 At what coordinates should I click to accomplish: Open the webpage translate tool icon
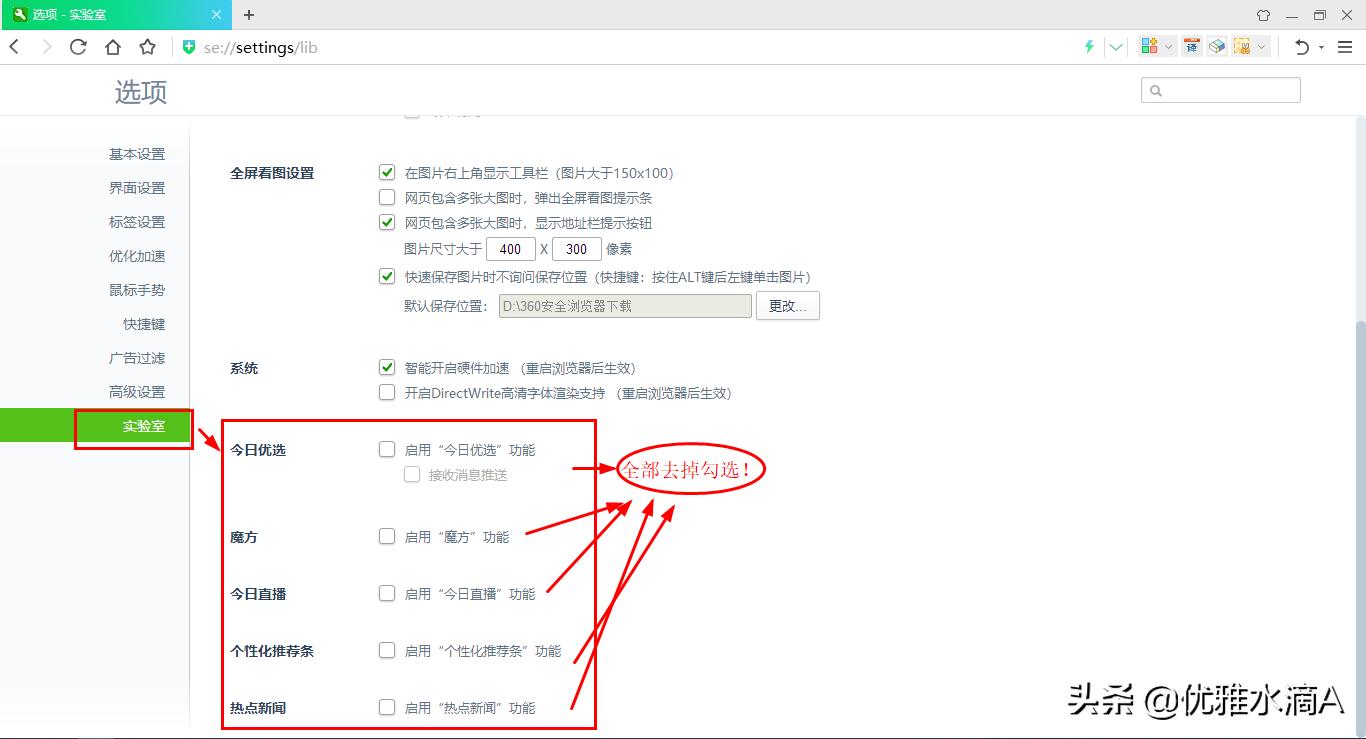point(1192,47)
